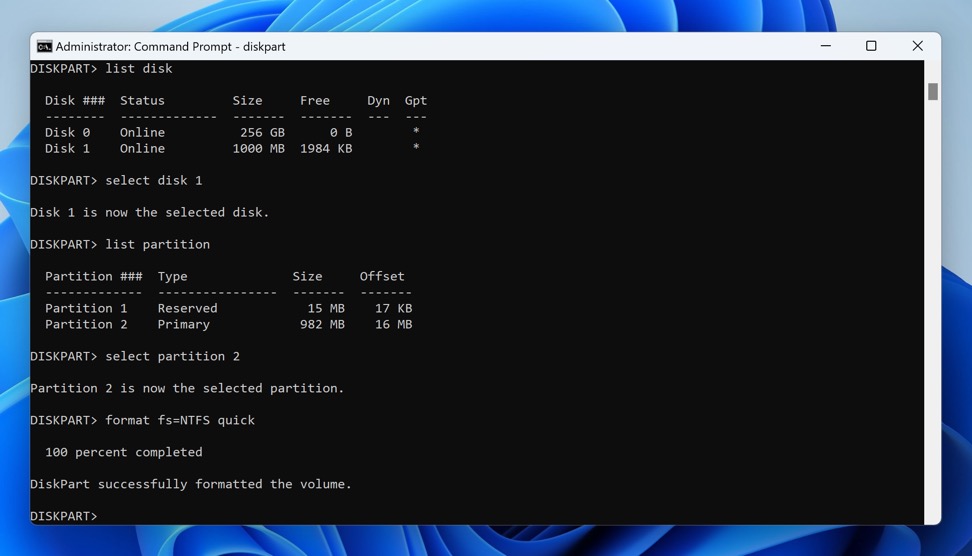This screenshot has height=556, width=972.
Task: Click 'Online' status of Disk 1
Action: click(143, 149)
